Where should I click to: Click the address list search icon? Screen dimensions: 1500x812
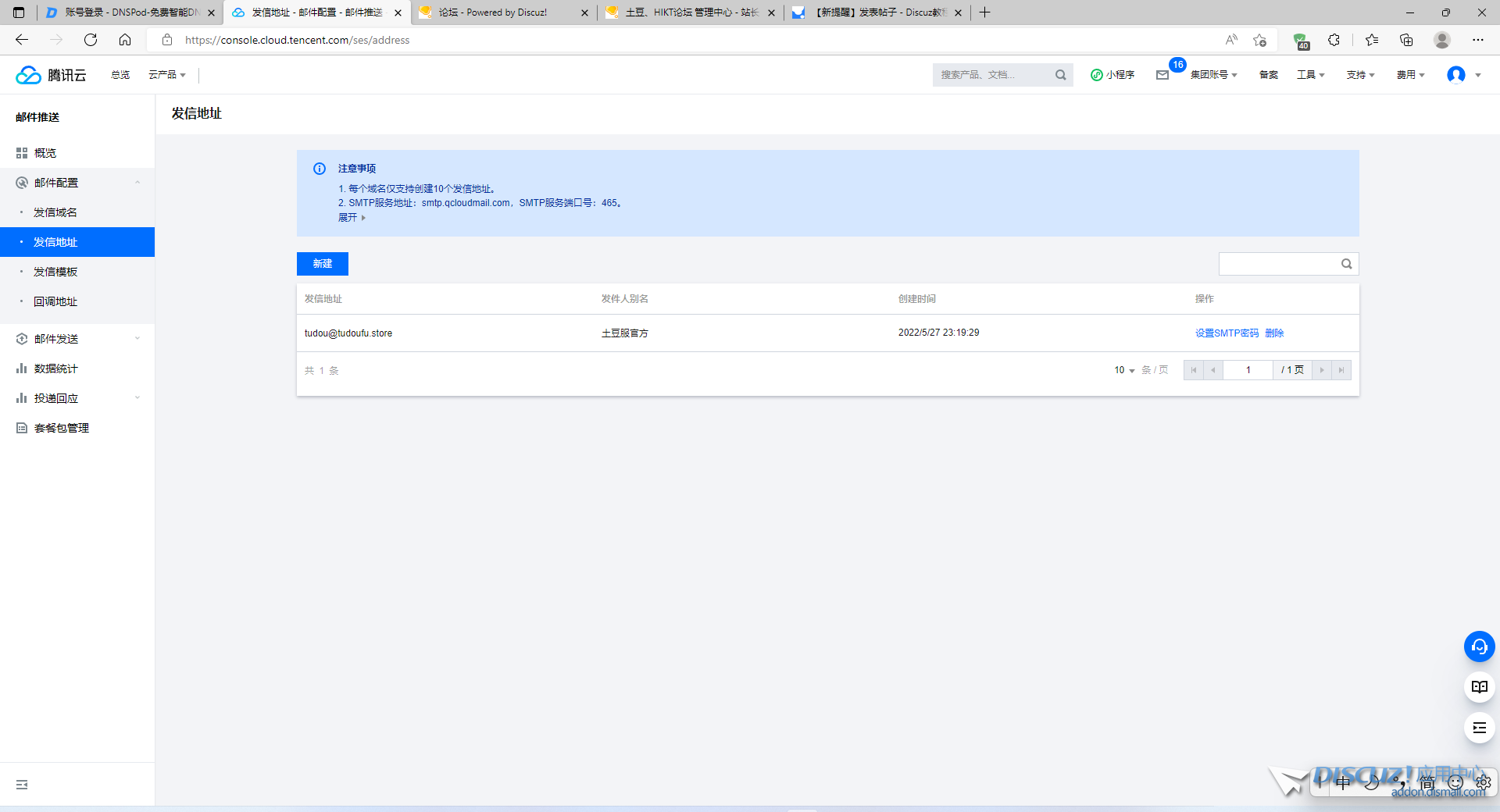(x=1347, y=264)
